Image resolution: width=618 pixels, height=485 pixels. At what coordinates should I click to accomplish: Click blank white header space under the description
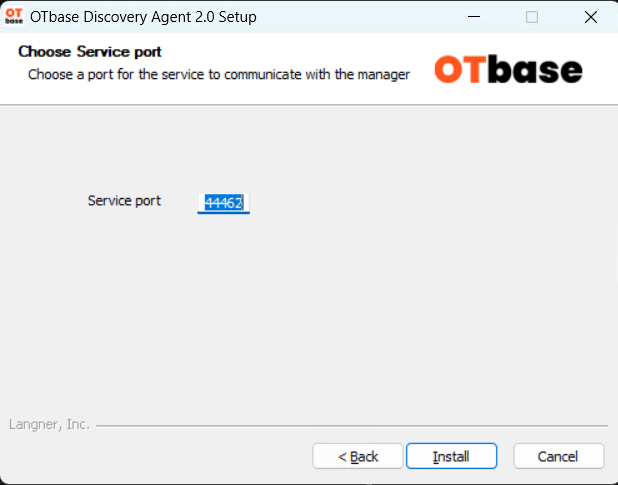219,94
